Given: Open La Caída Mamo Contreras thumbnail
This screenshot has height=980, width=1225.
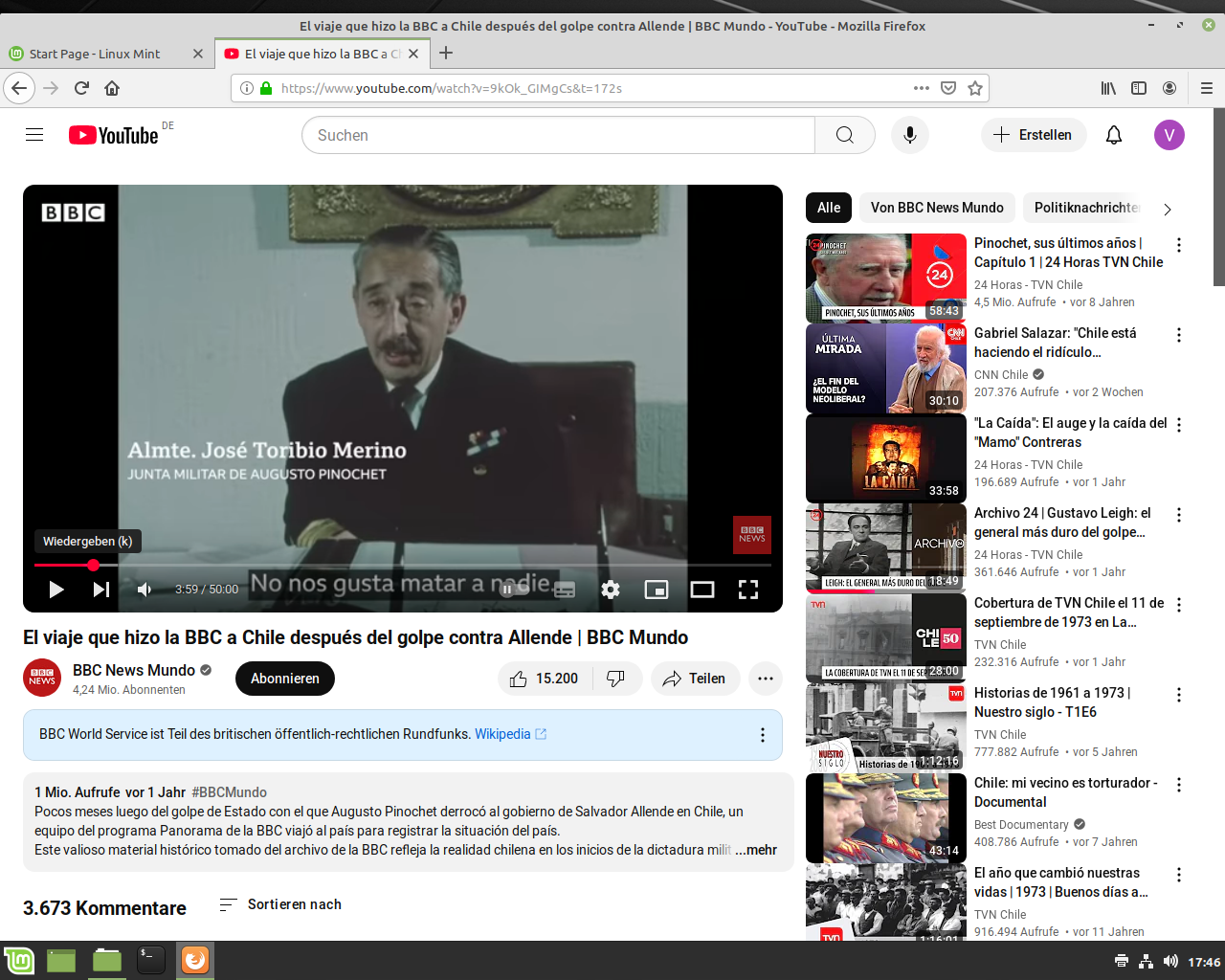Looking at the screenshot, I should pyautogui.click(x=886, y=457).
